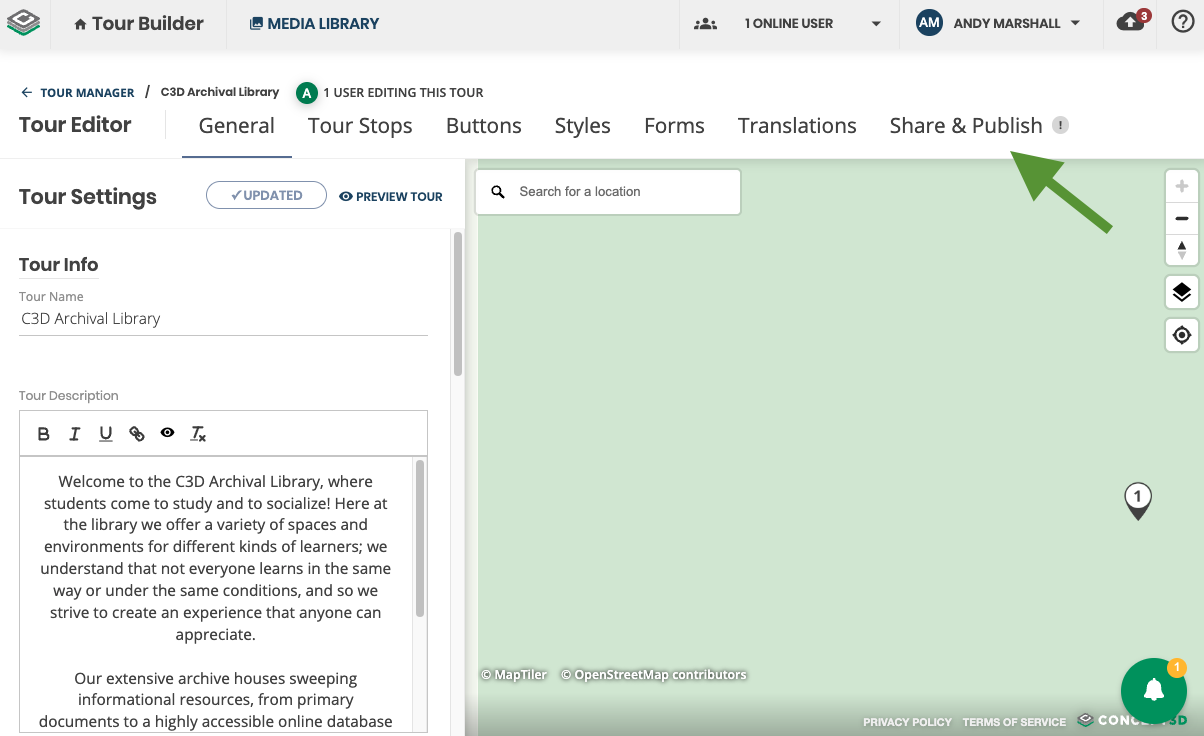Viewport: 1204px width, 736px height.
Task: Reset map orientation with the compass icon
Action: point(1182,250)
